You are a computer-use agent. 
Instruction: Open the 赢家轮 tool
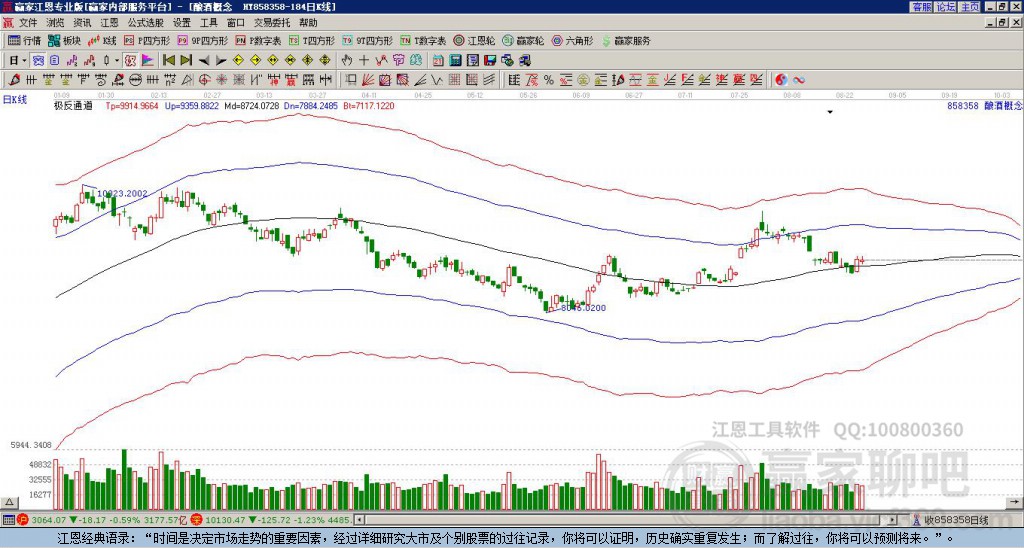tap(523, 40)
